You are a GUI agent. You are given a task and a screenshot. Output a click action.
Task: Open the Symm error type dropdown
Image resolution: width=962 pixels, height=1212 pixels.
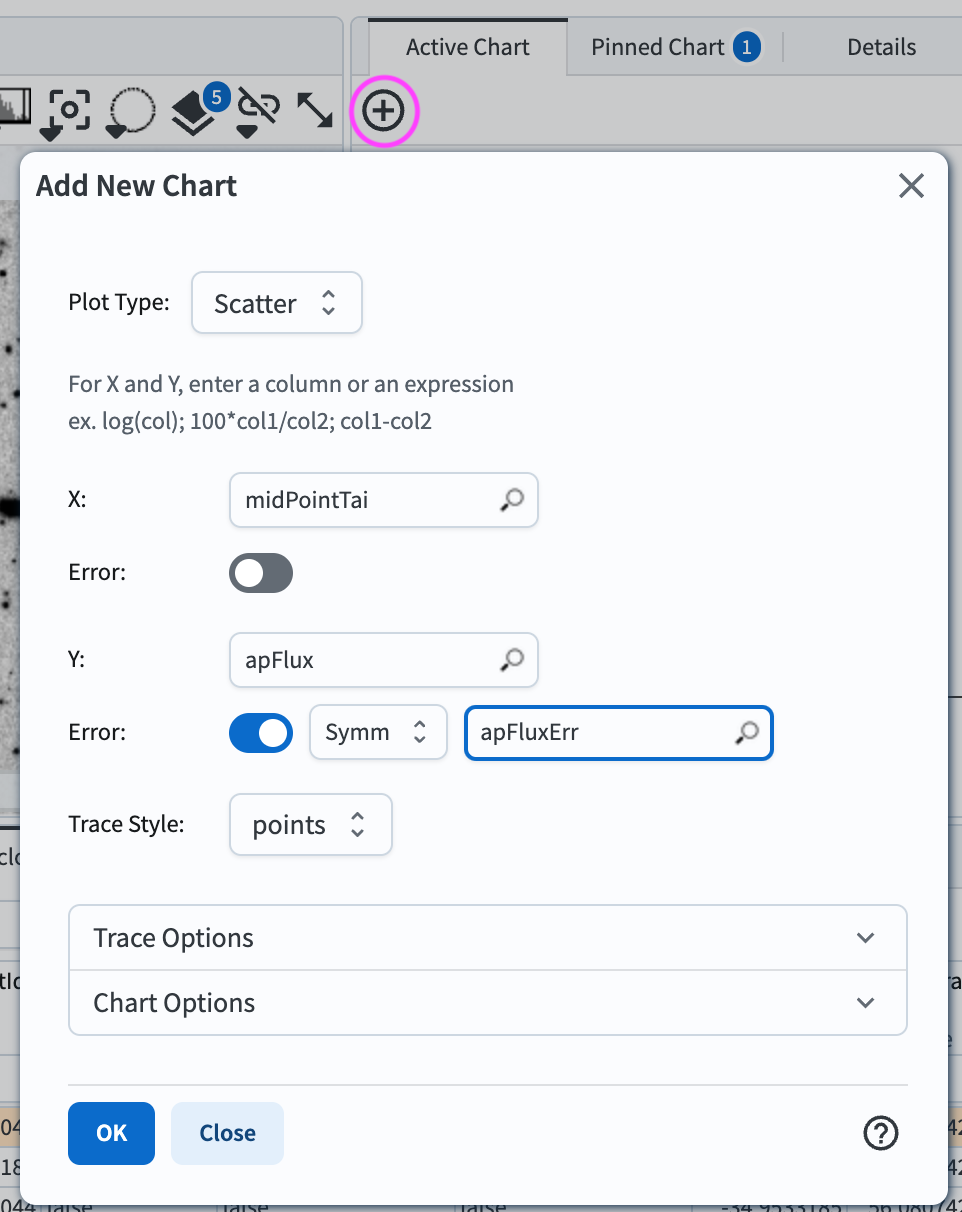[x=377, y=732]
